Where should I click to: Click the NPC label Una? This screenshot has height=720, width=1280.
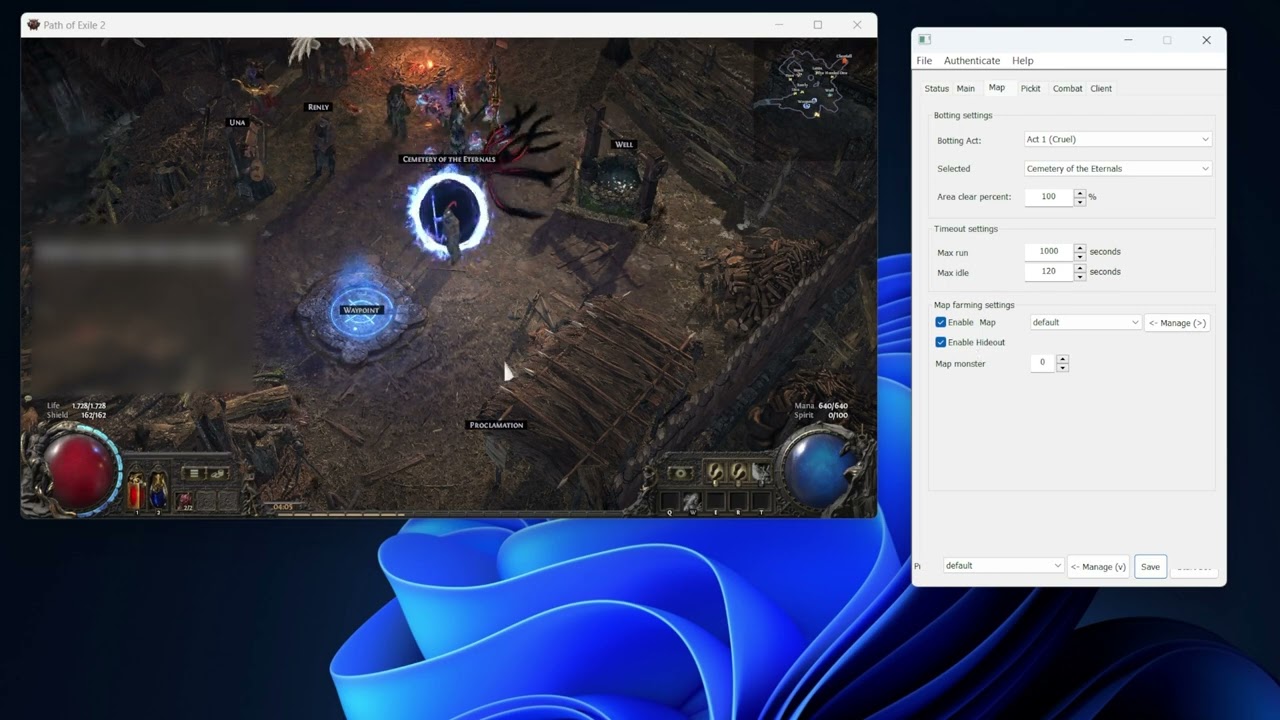(x=237, y=122)
